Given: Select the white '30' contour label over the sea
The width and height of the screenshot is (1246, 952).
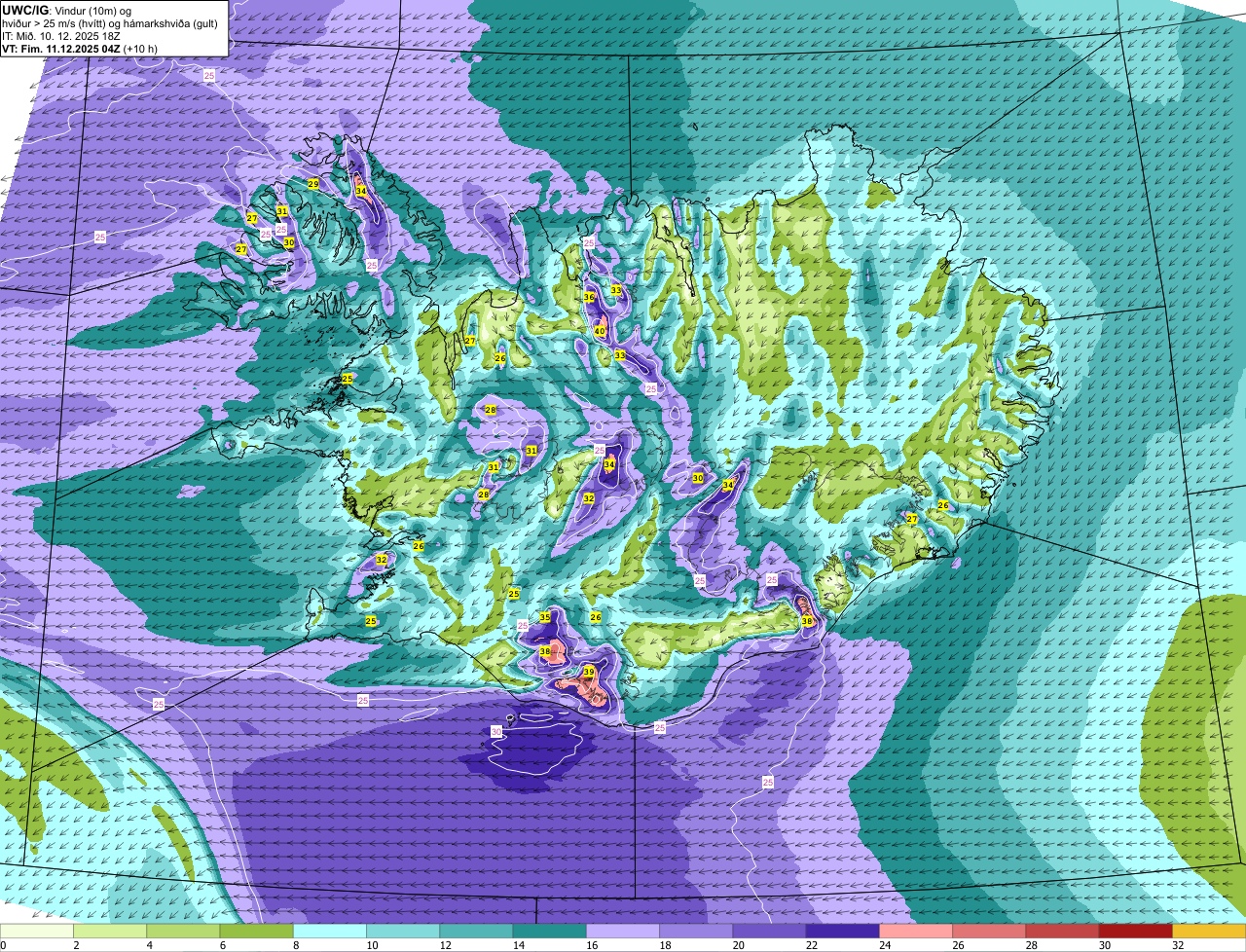Looking at the screenshot, I should [x=496, y=731].
